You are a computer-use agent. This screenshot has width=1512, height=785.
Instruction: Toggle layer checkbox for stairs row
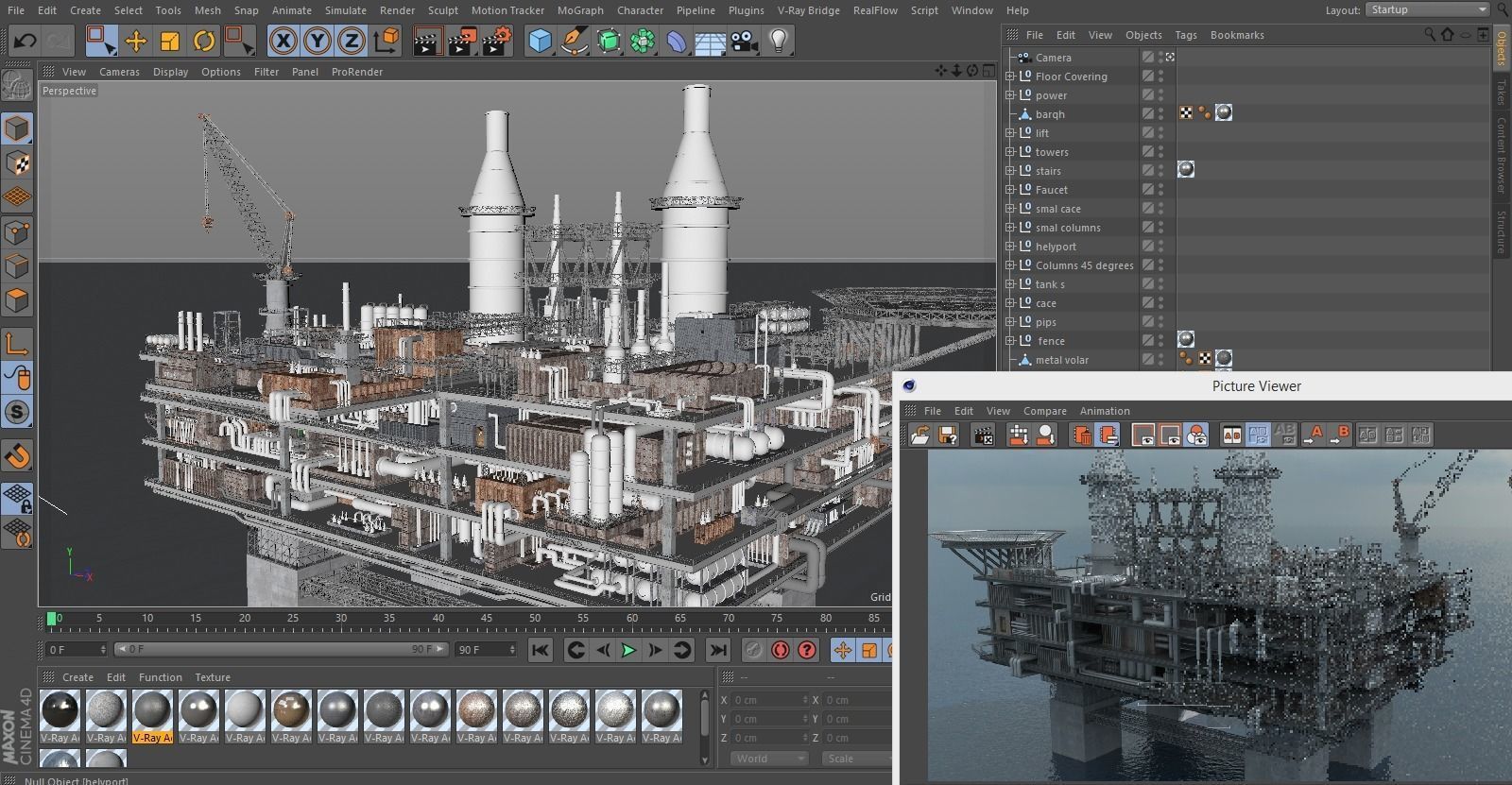[1147, 171]
